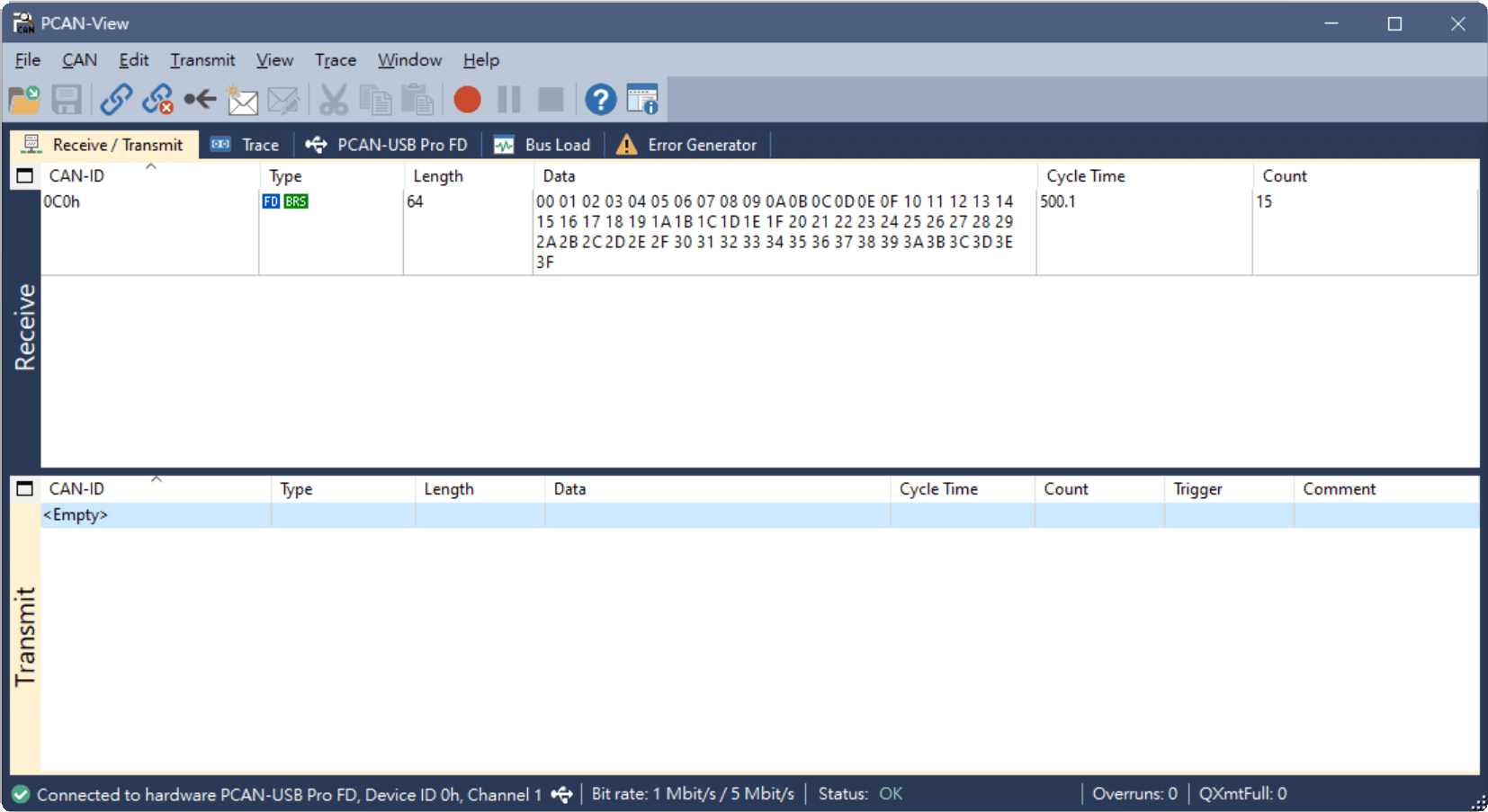Open the Trace menu

click(336, 60)
